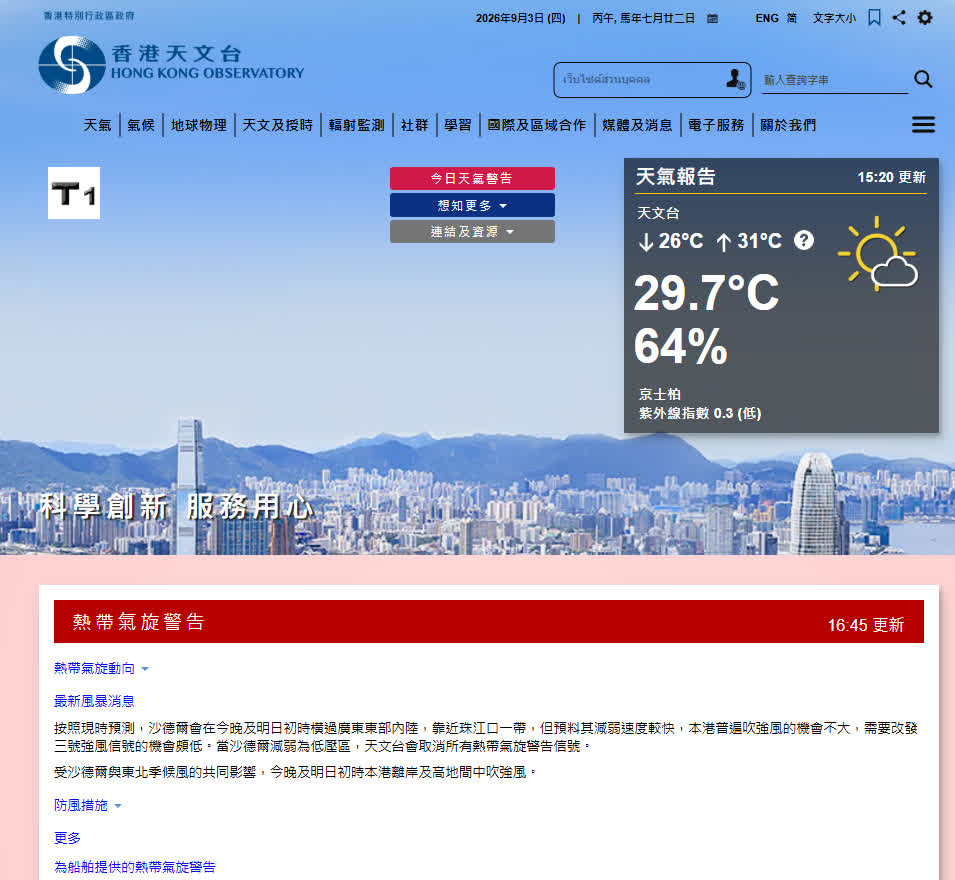Open the 地球物理 menu item
The image size is (955, 880).
(x=199, y=125)
